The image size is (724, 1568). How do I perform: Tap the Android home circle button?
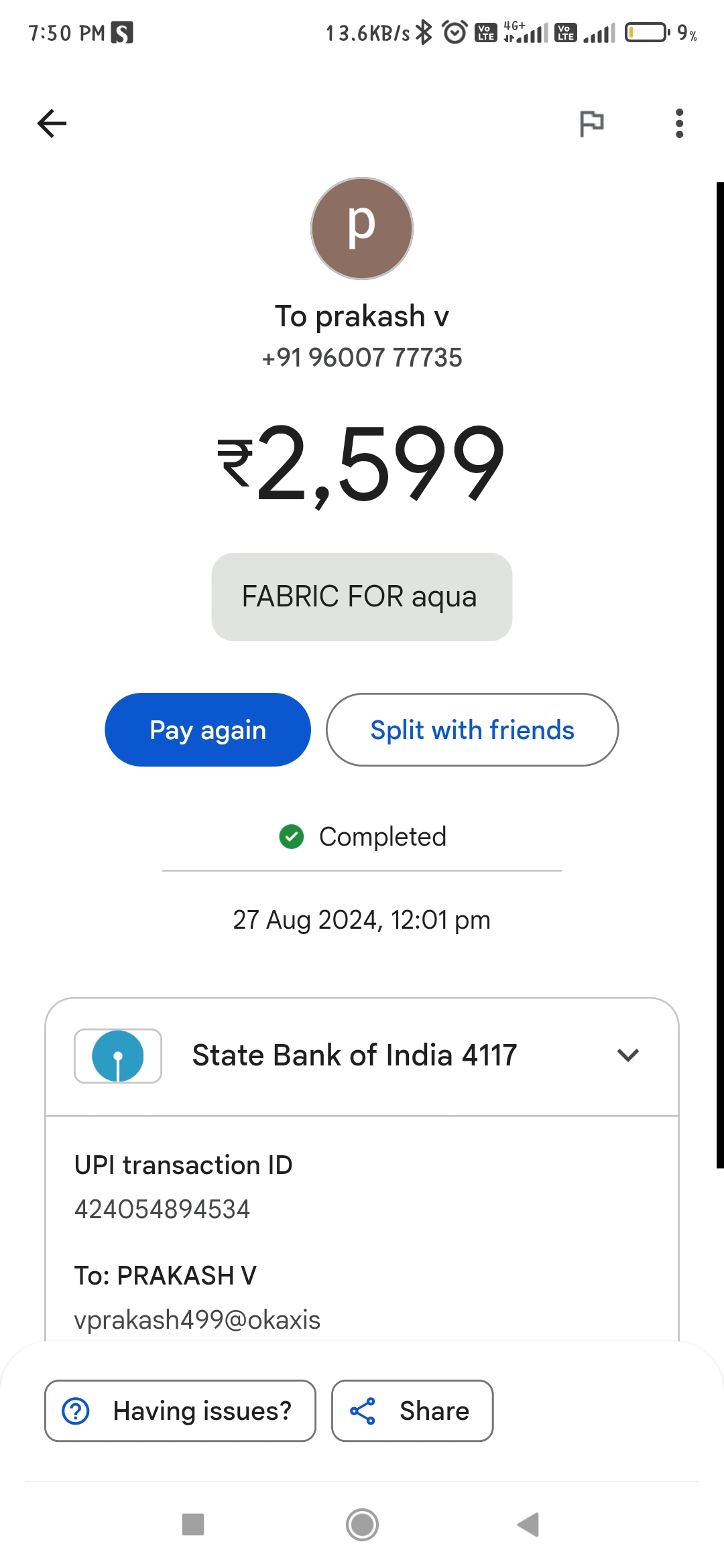[362, 1524]
